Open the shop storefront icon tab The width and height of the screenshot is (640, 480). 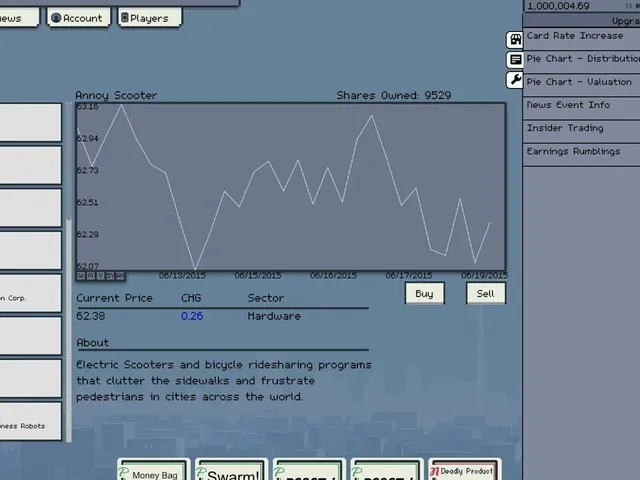pos(515,40)
